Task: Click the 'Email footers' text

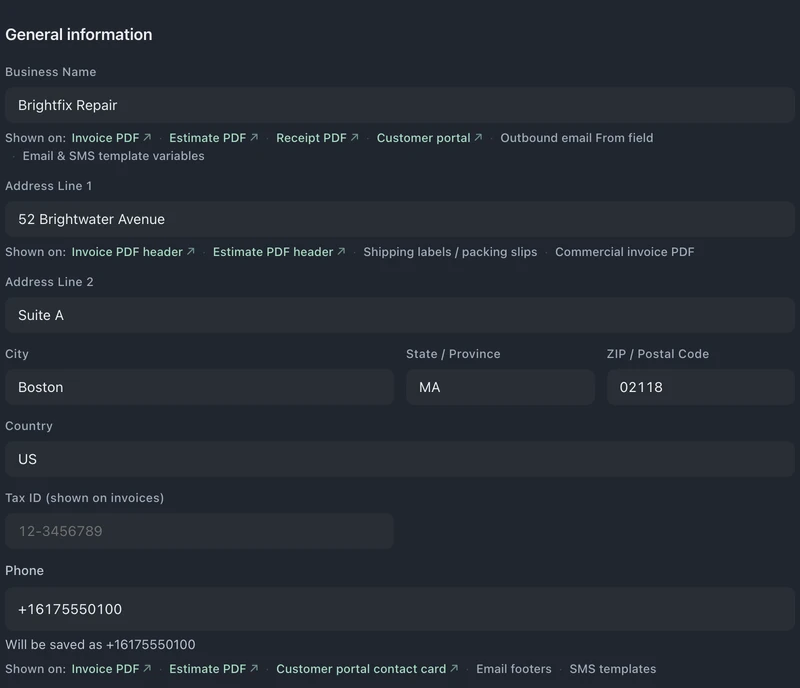Action: pos(514,669)
